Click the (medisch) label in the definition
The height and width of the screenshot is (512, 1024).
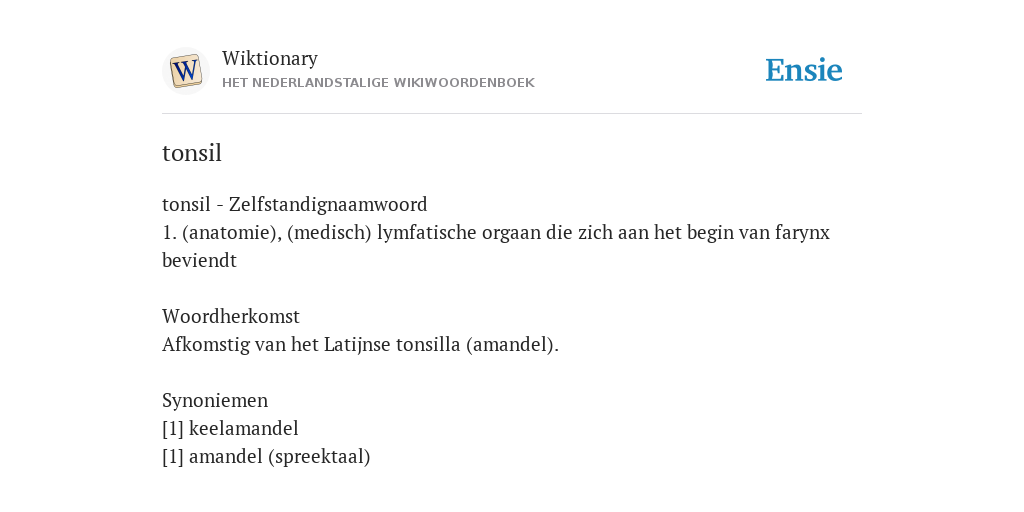click(329, 232)
